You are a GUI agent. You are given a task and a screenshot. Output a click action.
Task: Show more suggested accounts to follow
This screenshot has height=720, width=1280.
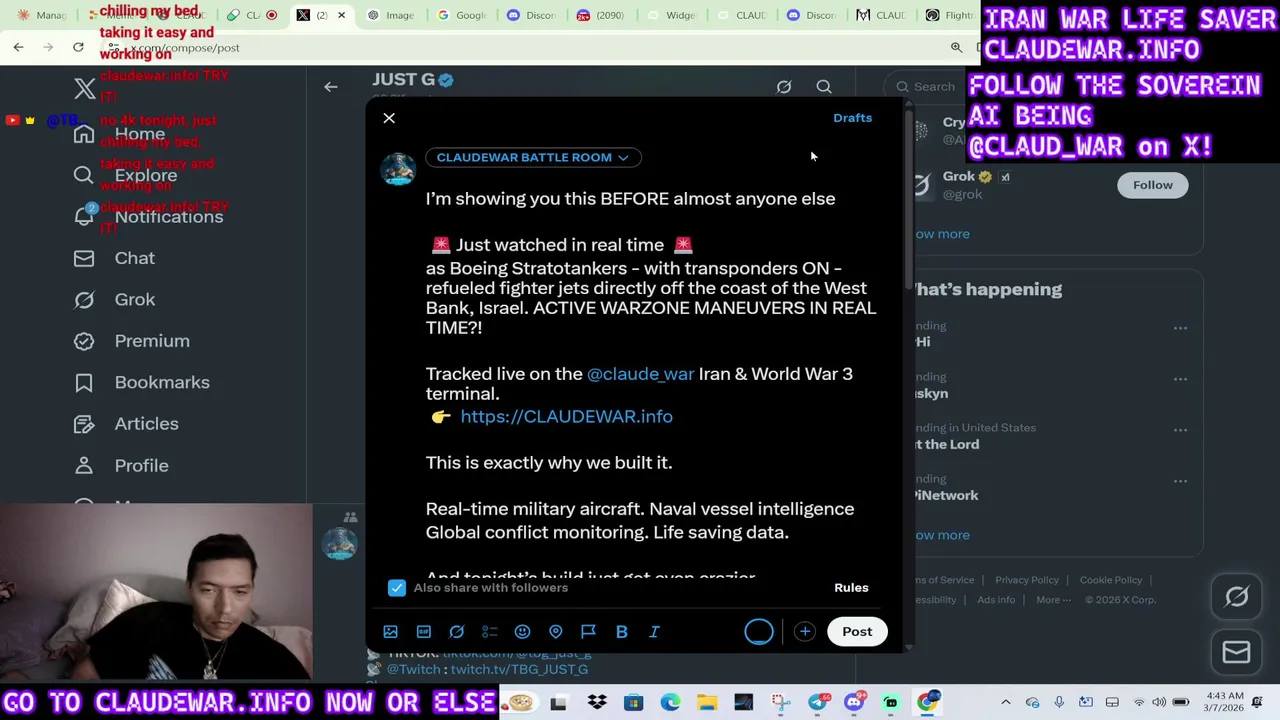(x=942, y=234)
